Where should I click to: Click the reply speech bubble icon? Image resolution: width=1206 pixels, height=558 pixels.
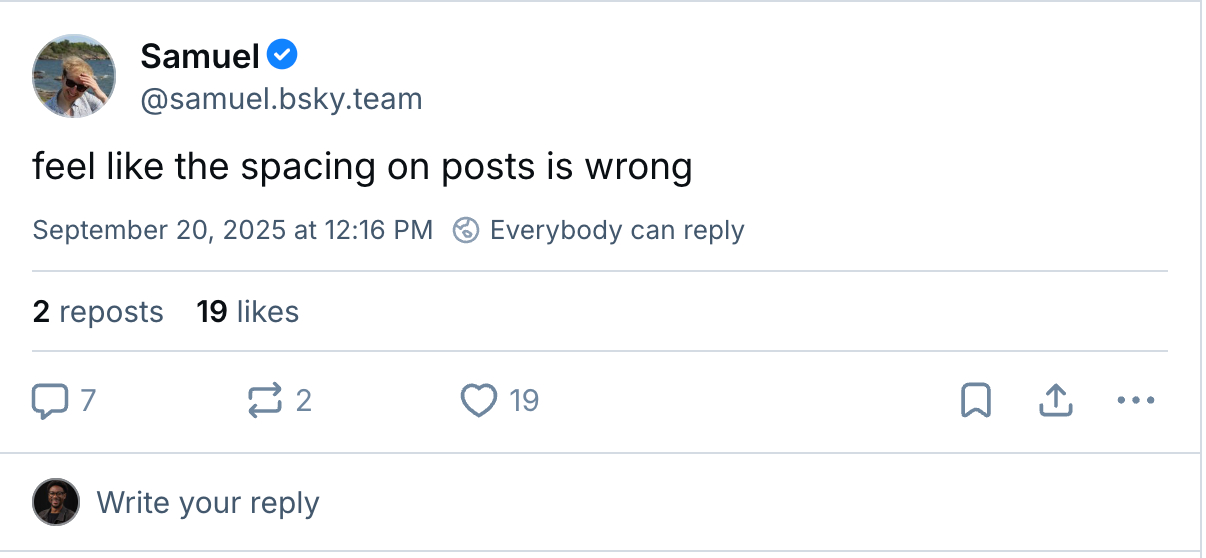tap(49, 401)
